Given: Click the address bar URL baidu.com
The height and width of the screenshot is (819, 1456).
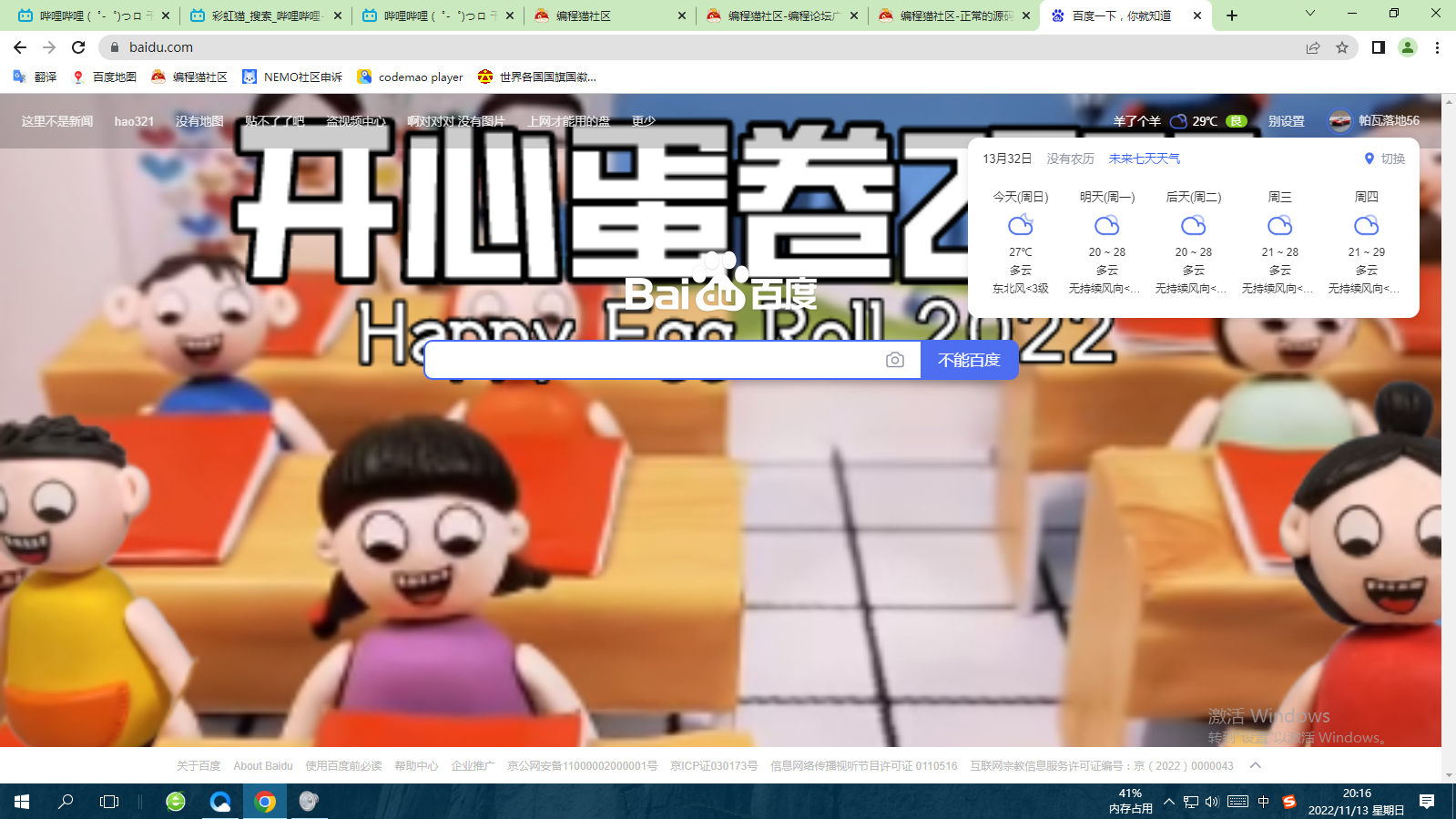Looking at the screenshot, I should click(161, 47).
